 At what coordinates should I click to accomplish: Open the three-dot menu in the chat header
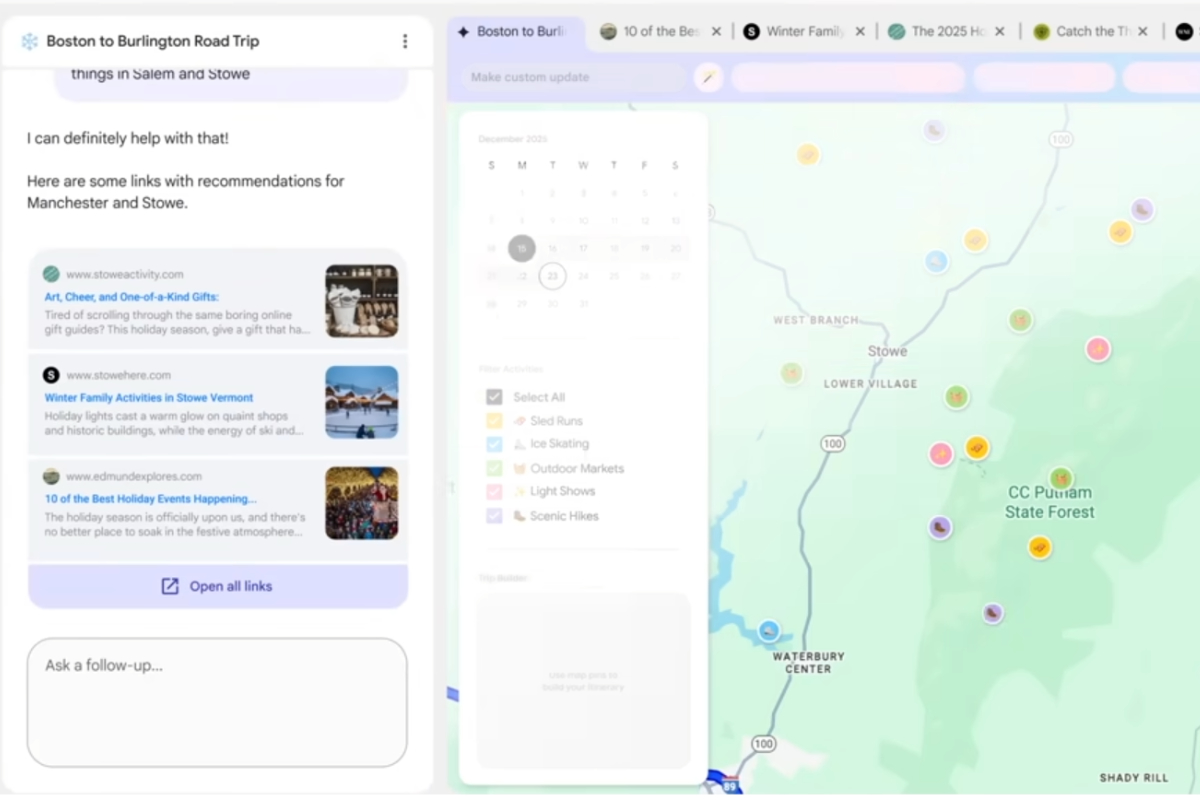pyautogui.click(x=405, y=41)
